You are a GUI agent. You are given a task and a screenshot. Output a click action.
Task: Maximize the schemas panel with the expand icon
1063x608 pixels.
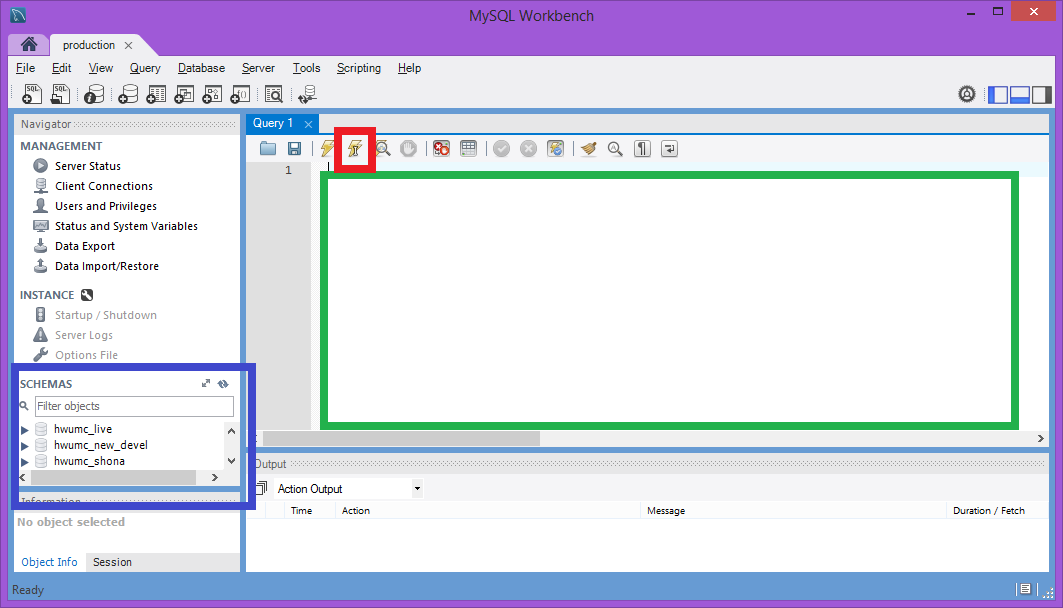(x=206, y=384)
